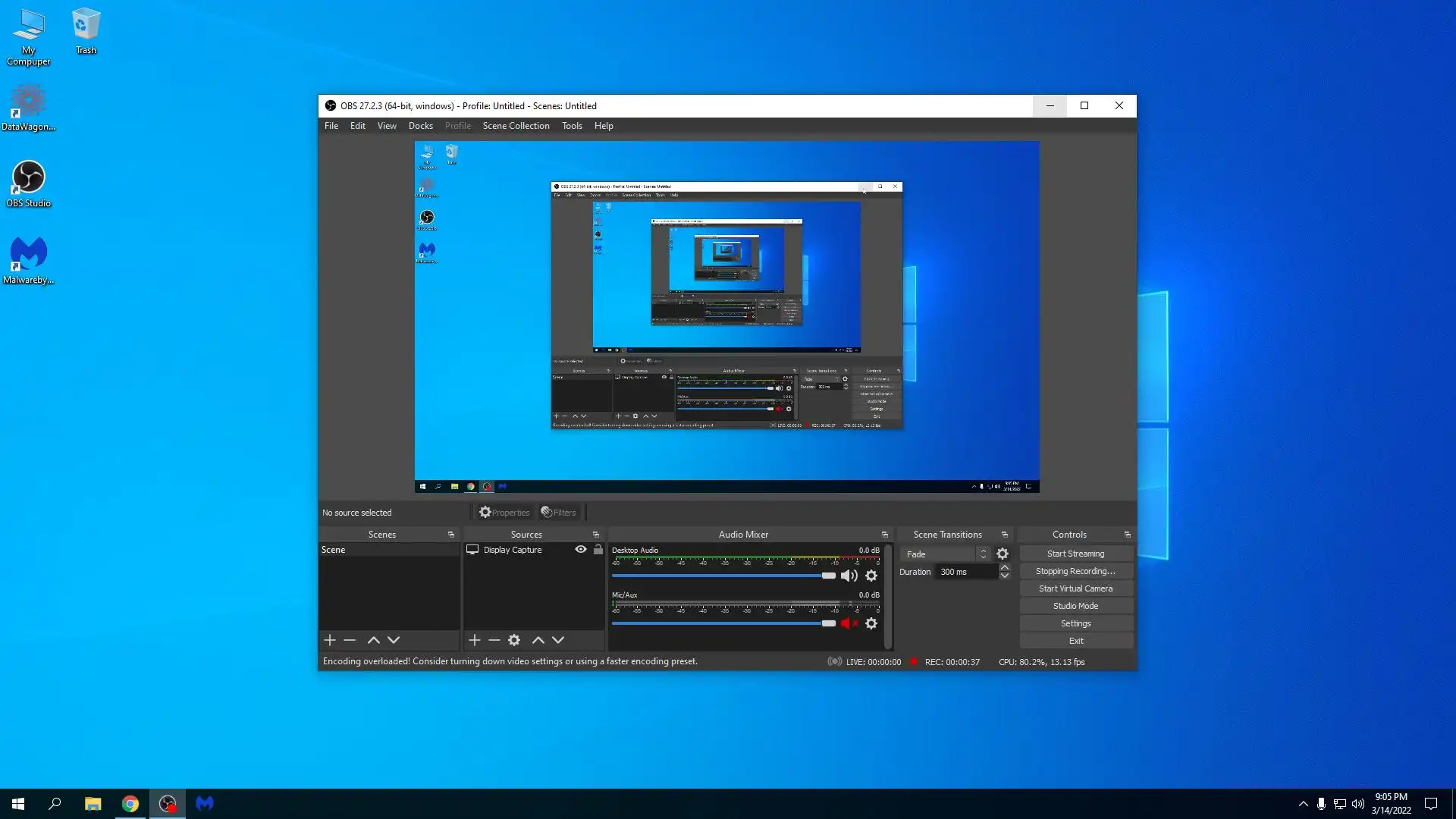Viewport: 1456px width, 819px height.
Task: Add a new source with plus icon
Action: pos(475,640)
